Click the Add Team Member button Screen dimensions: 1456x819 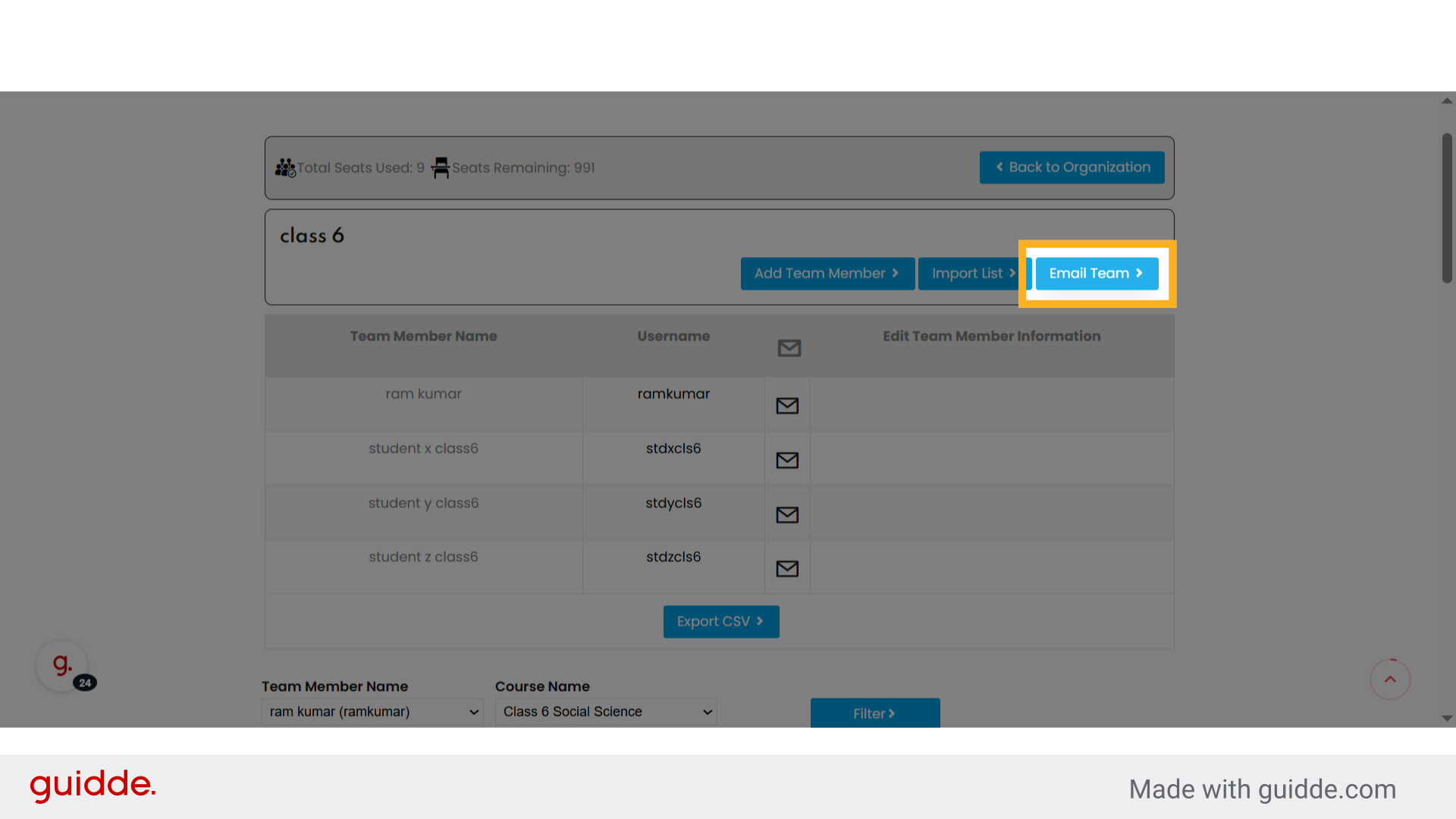[x=827, y=273]
